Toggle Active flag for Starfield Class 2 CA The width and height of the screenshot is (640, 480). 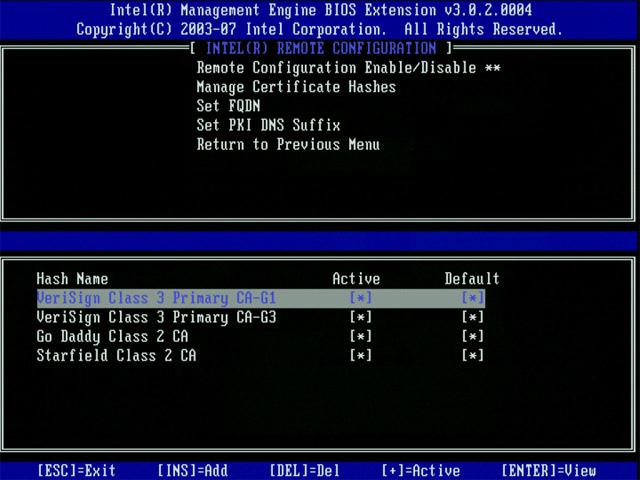coord(361,356)
